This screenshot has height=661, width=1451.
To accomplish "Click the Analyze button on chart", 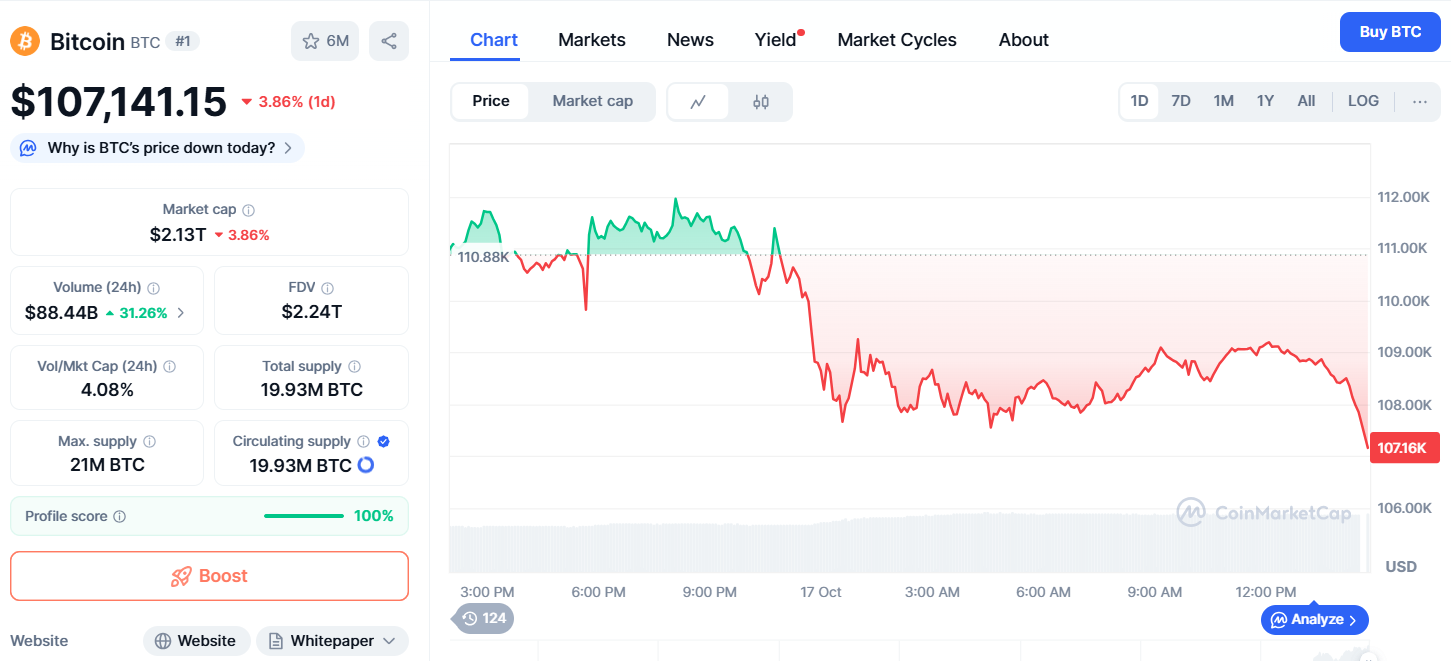I will 1314,620.
